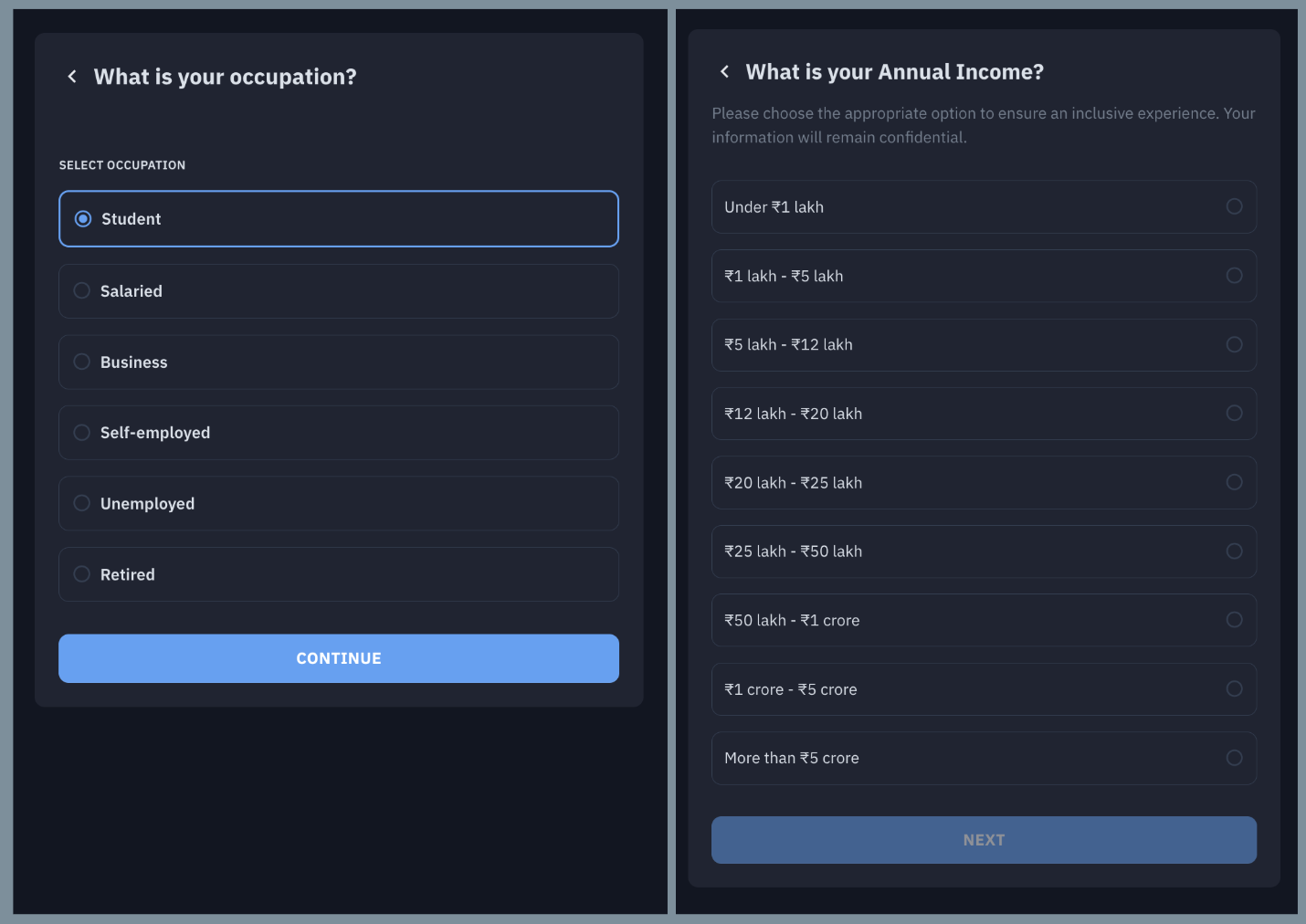Select the Student occupation radio button
The image size is (1306, 924).
click(83, 219)
